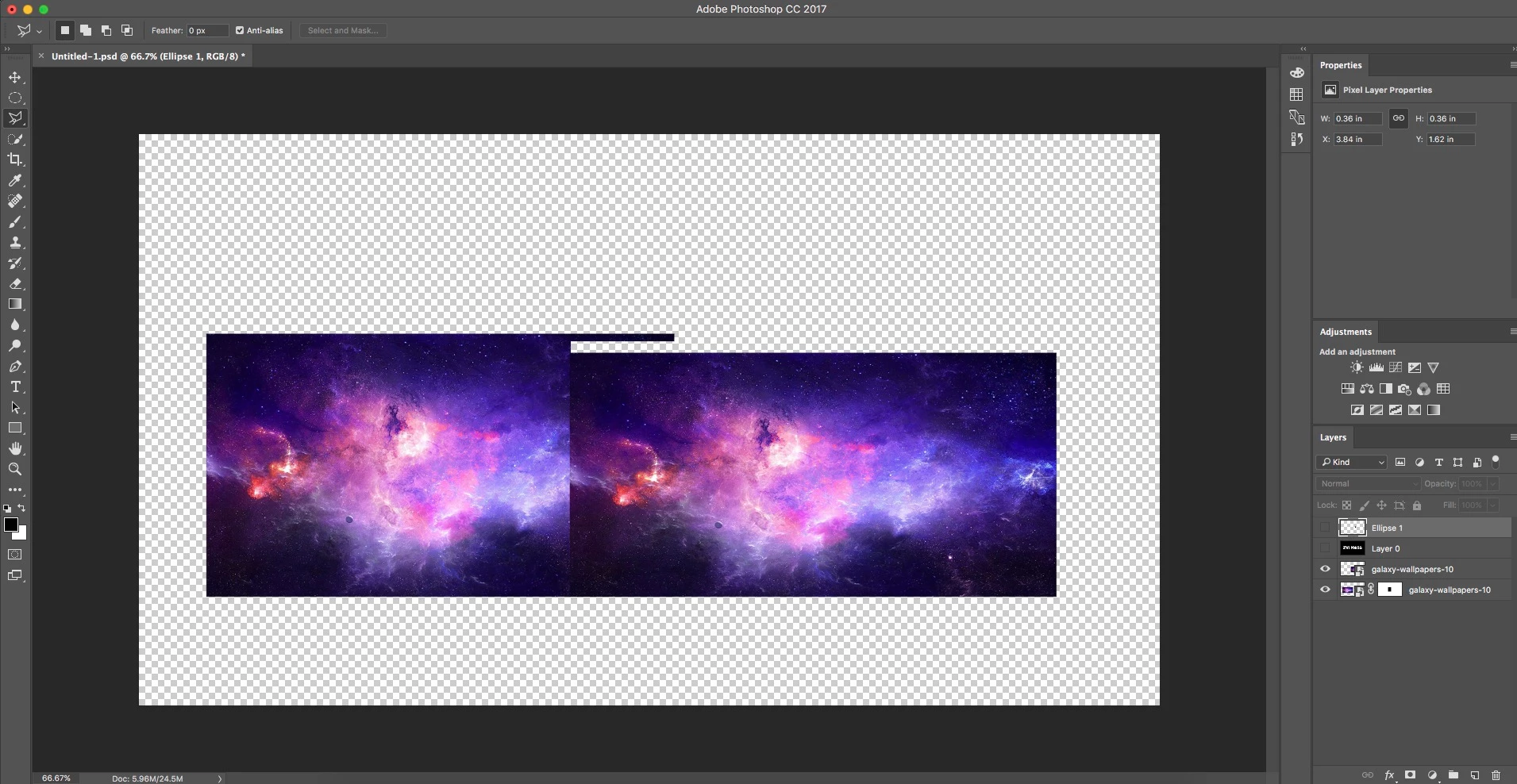Add a Black & White adjustment
The width and height of the screenshot is (1517, 784).
[x=1385, y=389]
